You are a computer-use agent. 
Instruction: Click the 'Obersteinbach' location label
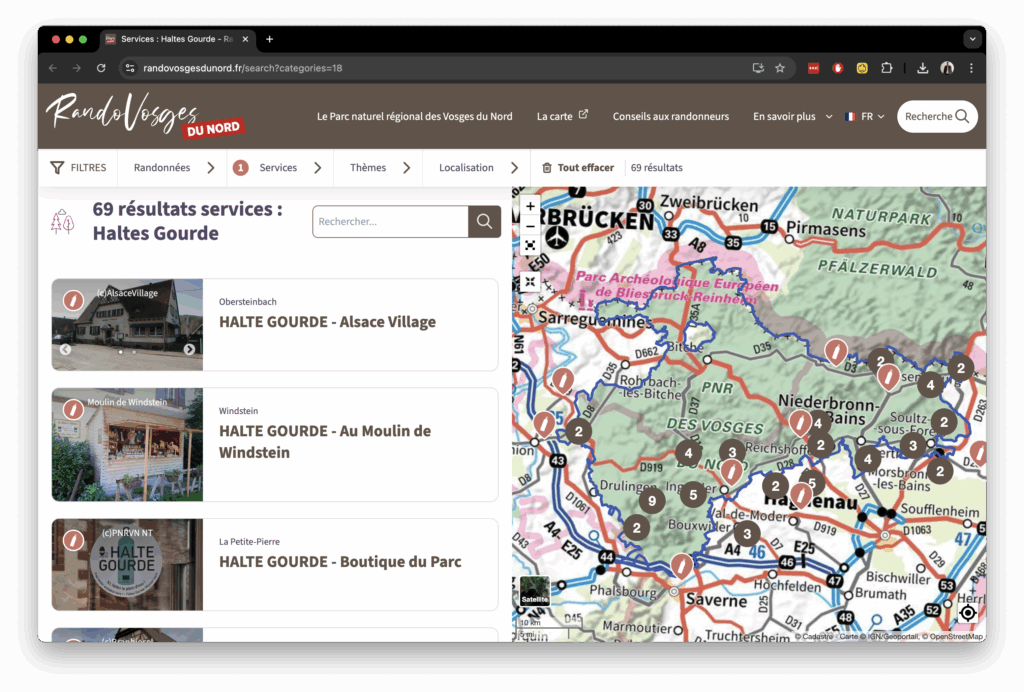tap(248, 302)
